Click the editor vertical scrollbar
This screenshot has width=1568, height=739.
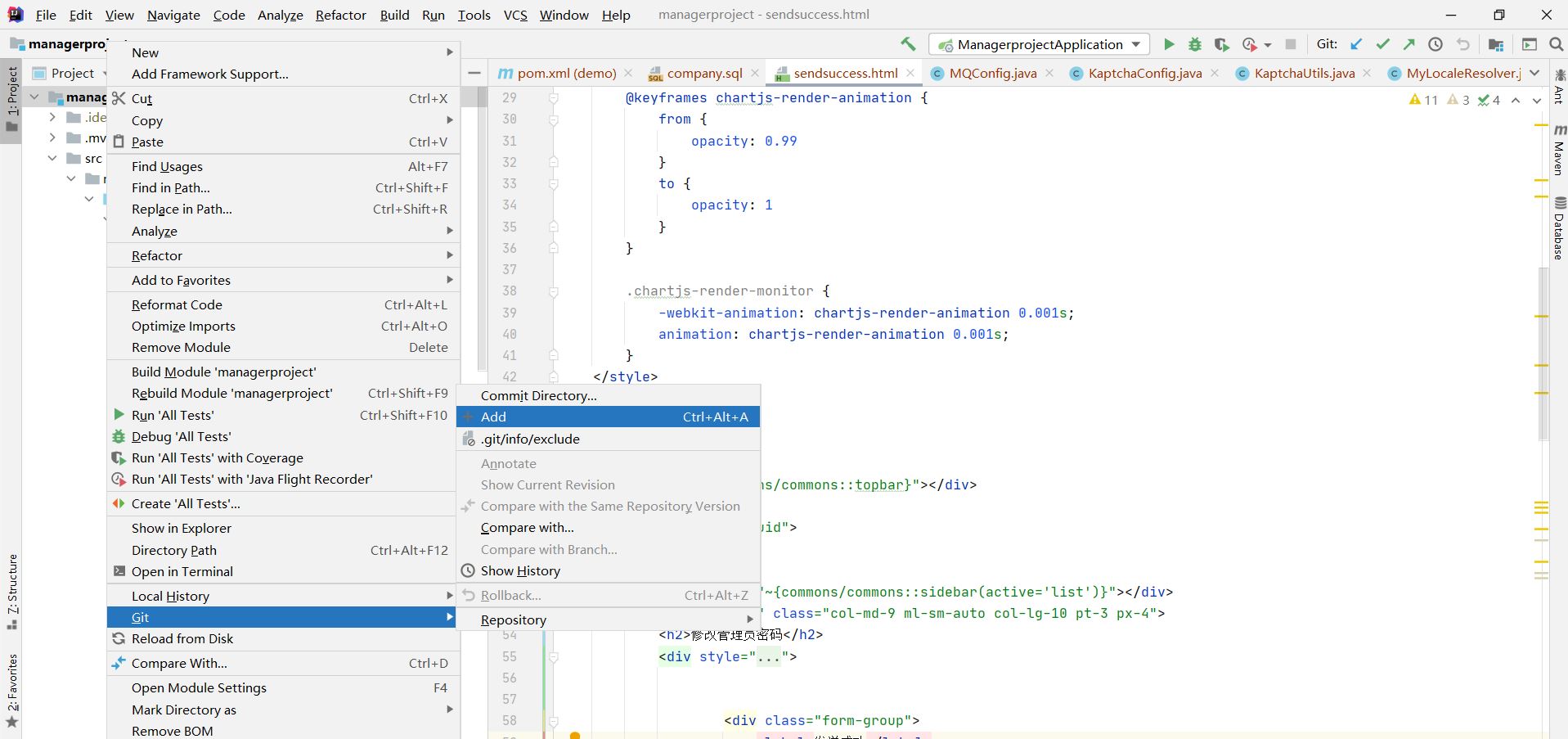pos(1543,354)
